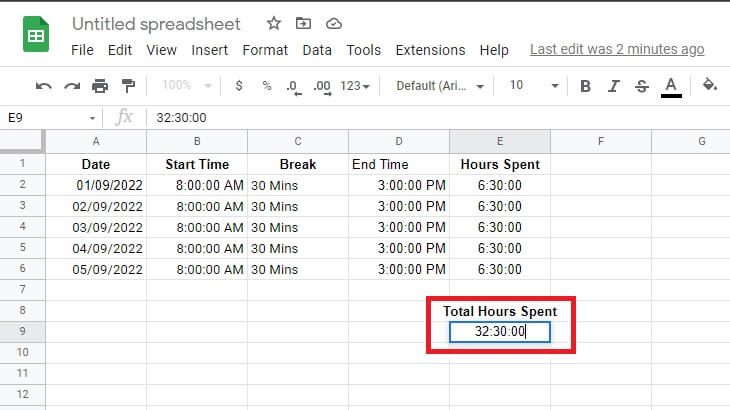Open the zoom 100% dropdown
This screenshot has height=410, width=730.
coord(187,85)
